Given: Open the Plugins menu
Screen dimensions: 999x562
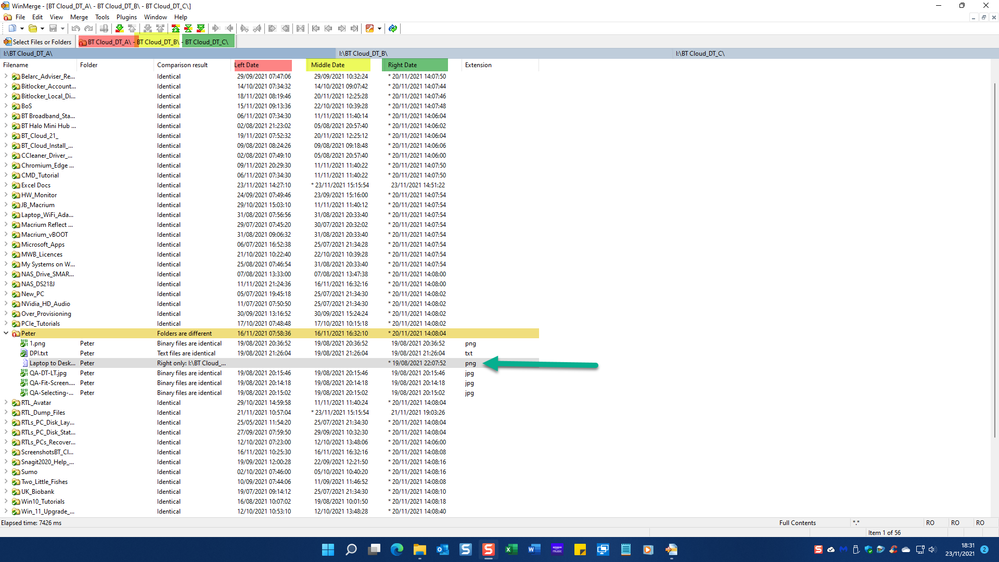Looking at the screenshot, I should [x=126, y=17].
